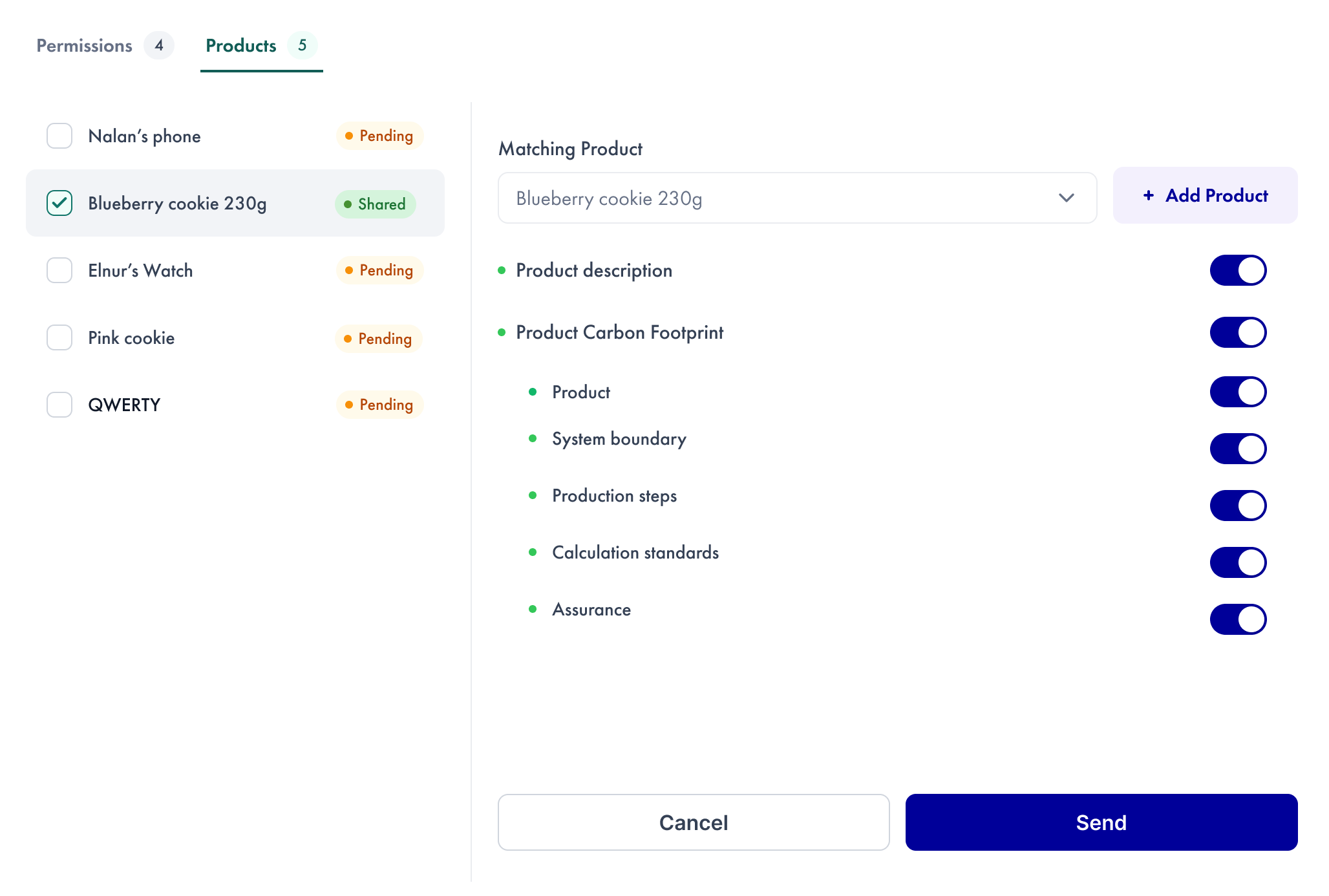Check the Nalan's phone checkbox
The height and width of the screenshot is (896, 1329).
59,136
